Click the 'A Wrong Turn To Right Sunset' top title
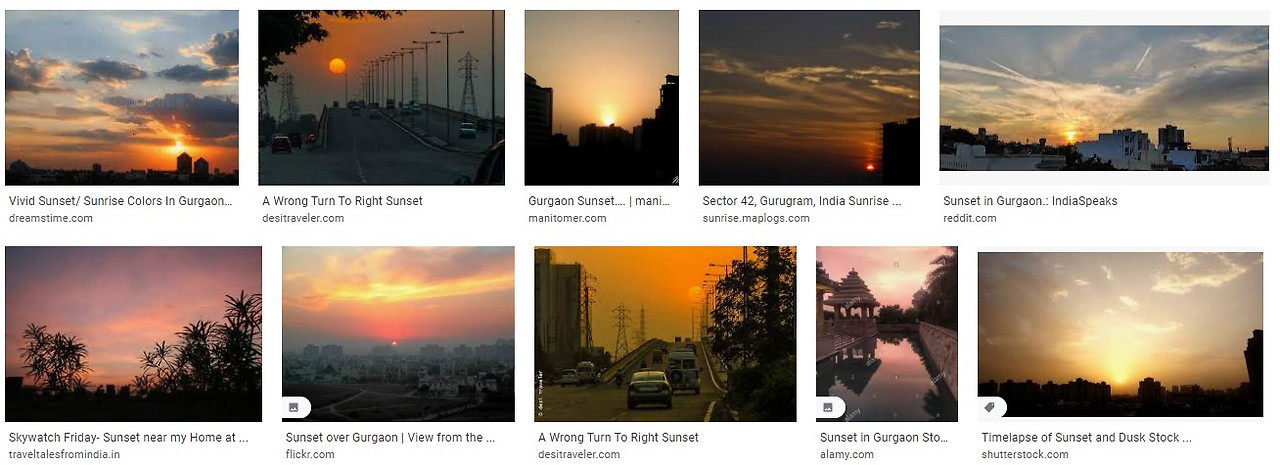Image resolution: width=1280 pixels, height=465 pixels. pyautogui.click(x=342, y=201)
